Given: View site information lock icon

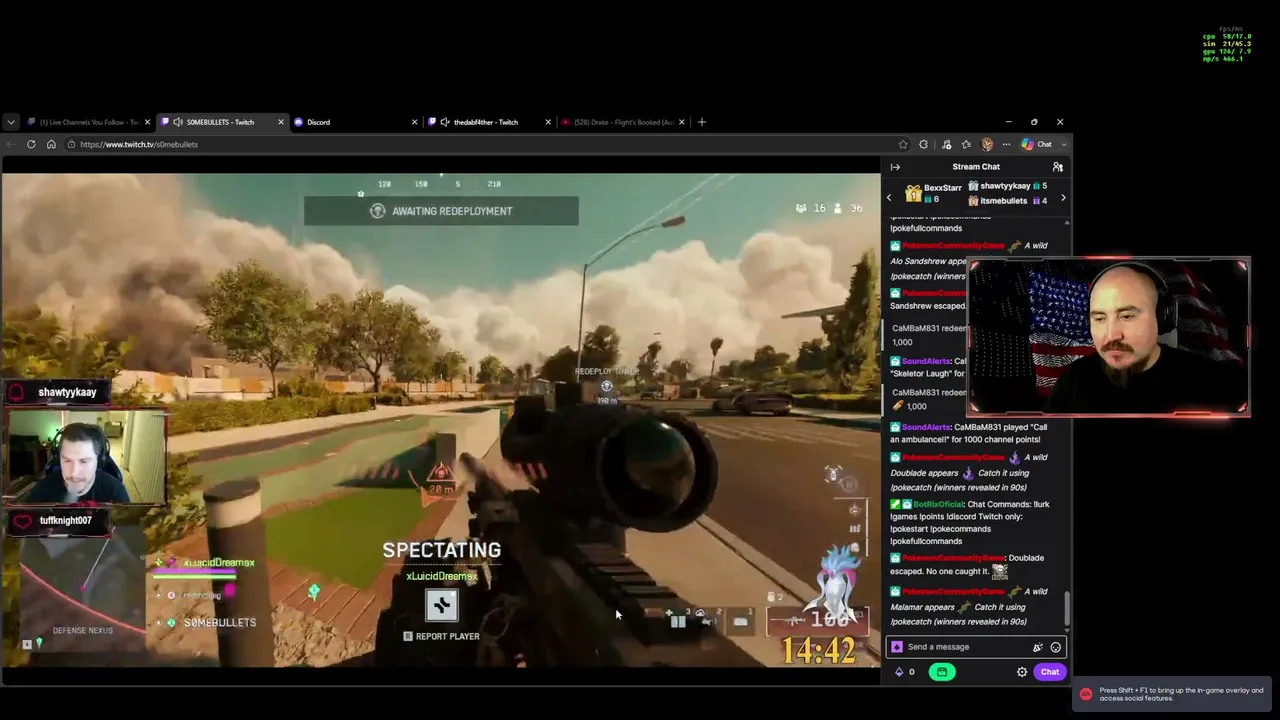Looking at the screenshot, I should coord(72,144).
